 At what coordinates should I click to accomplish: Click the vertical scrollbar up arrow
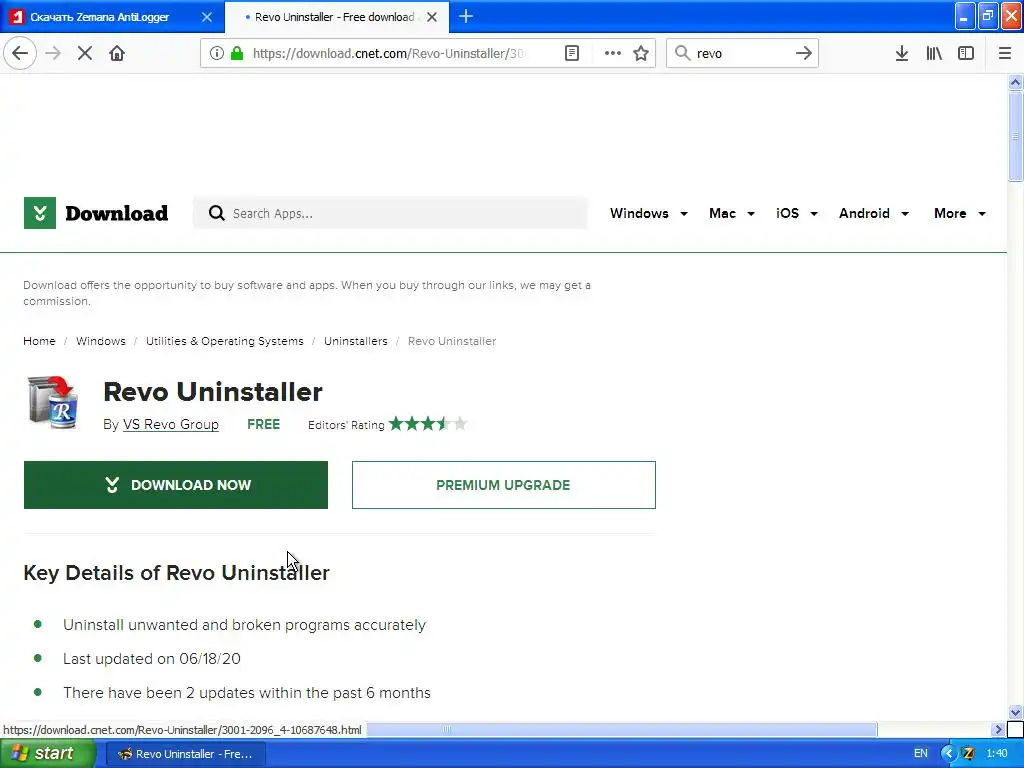pyautogui.click(x=1015, y=82)
